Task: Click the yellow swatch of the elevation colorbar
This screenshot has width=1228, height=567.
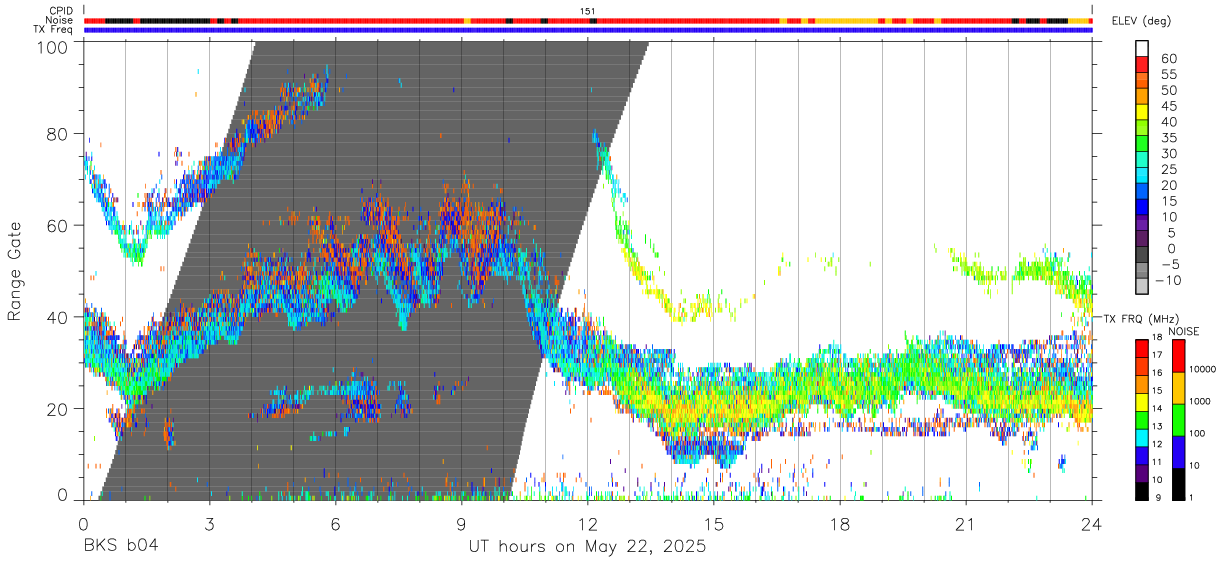Action: (x=1142, y=112)
